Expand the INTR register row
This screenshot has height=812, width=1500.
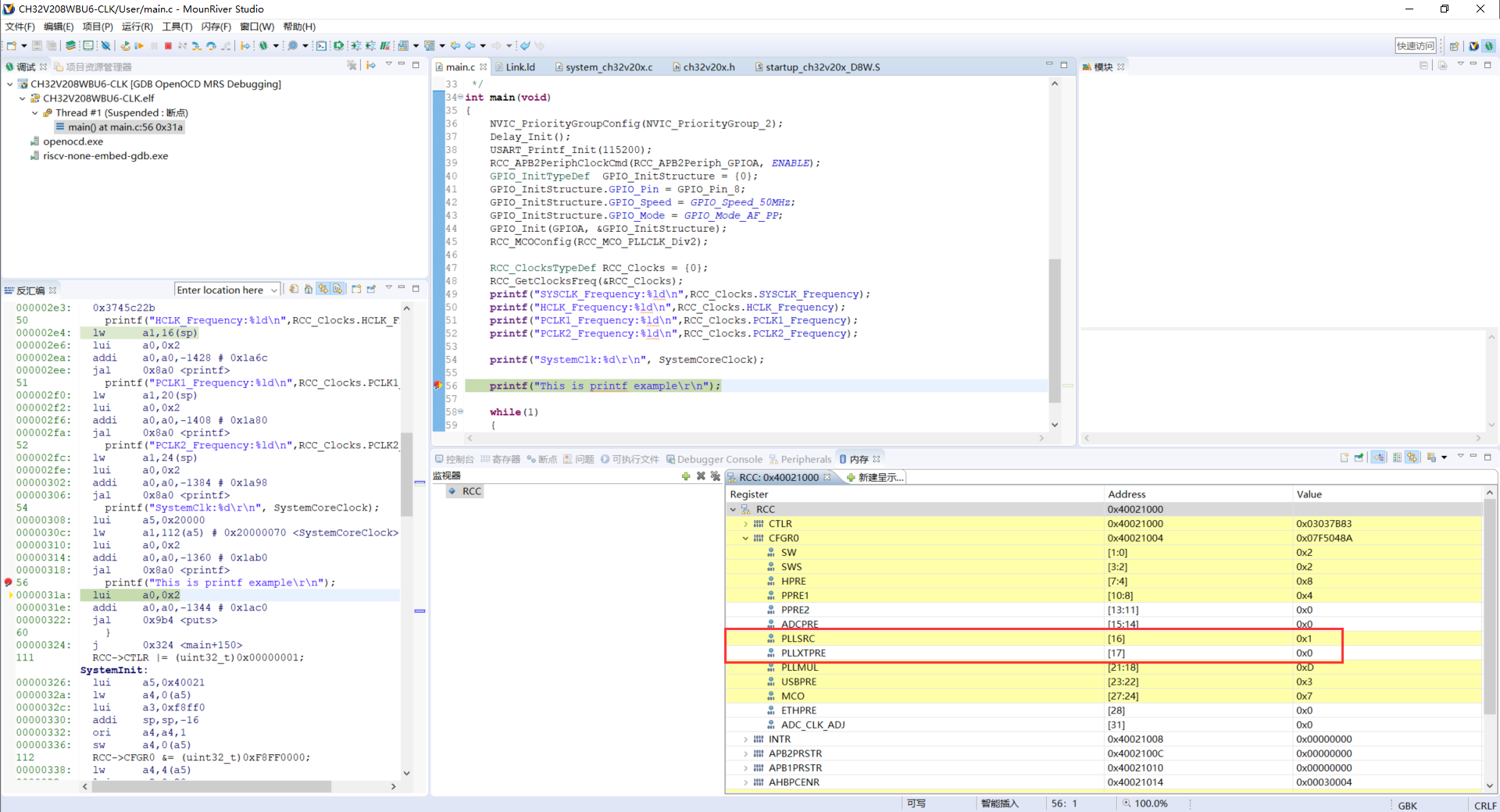click(745, 739)
